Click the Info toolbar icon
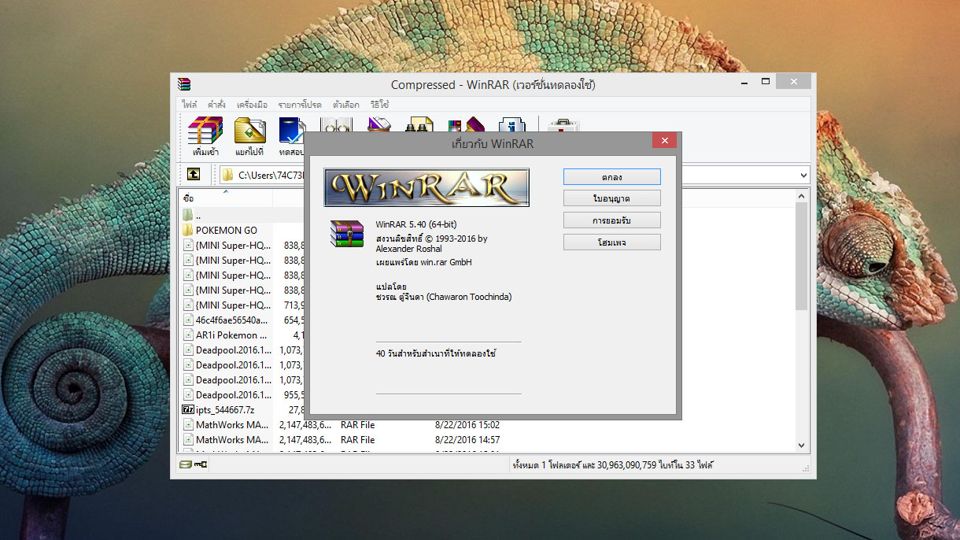The image size is (960, 540). 512,124
